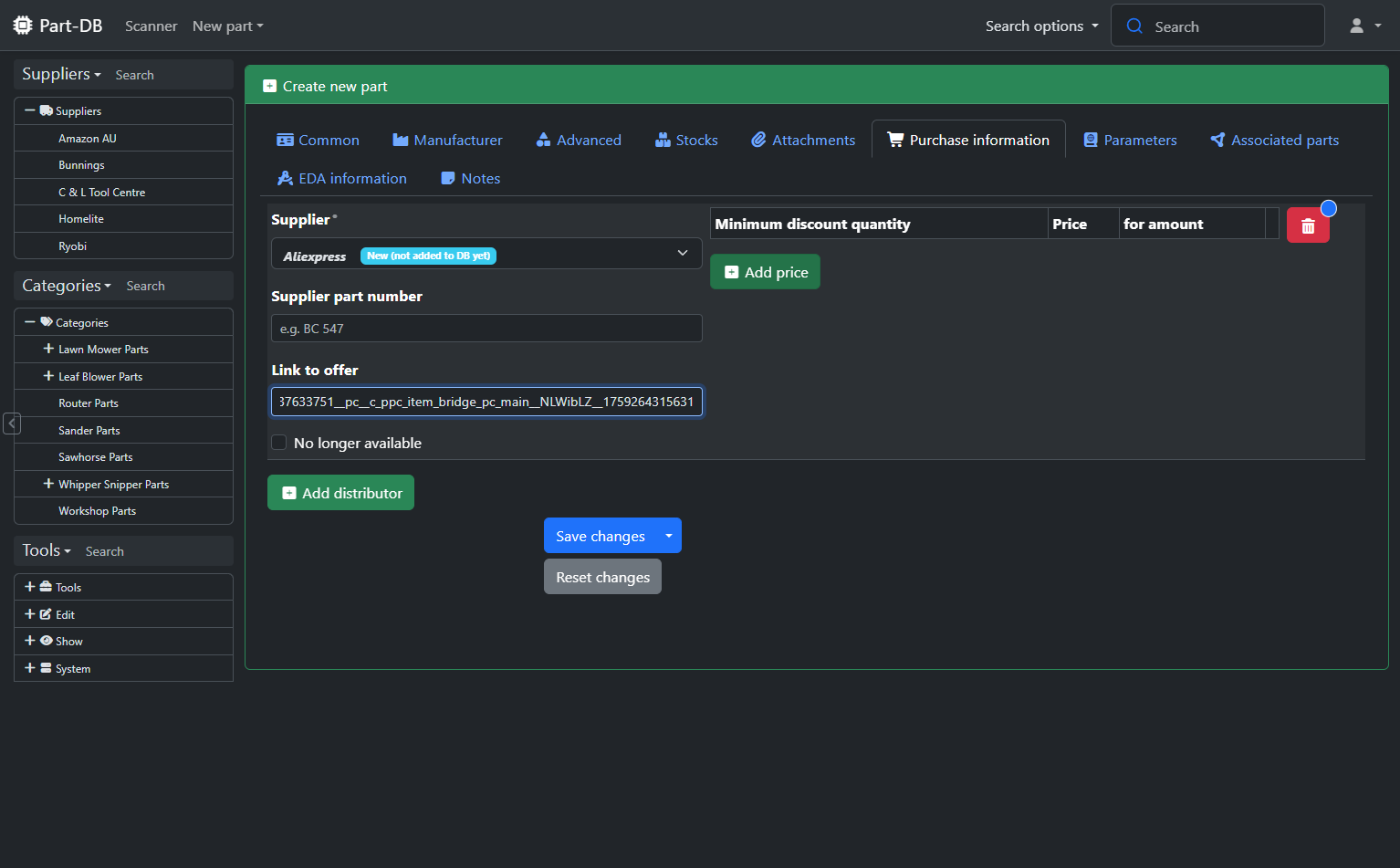Expand the Lawn Mower Parts category
This screenshot has height=868, width=1400.
click(48, 349)
